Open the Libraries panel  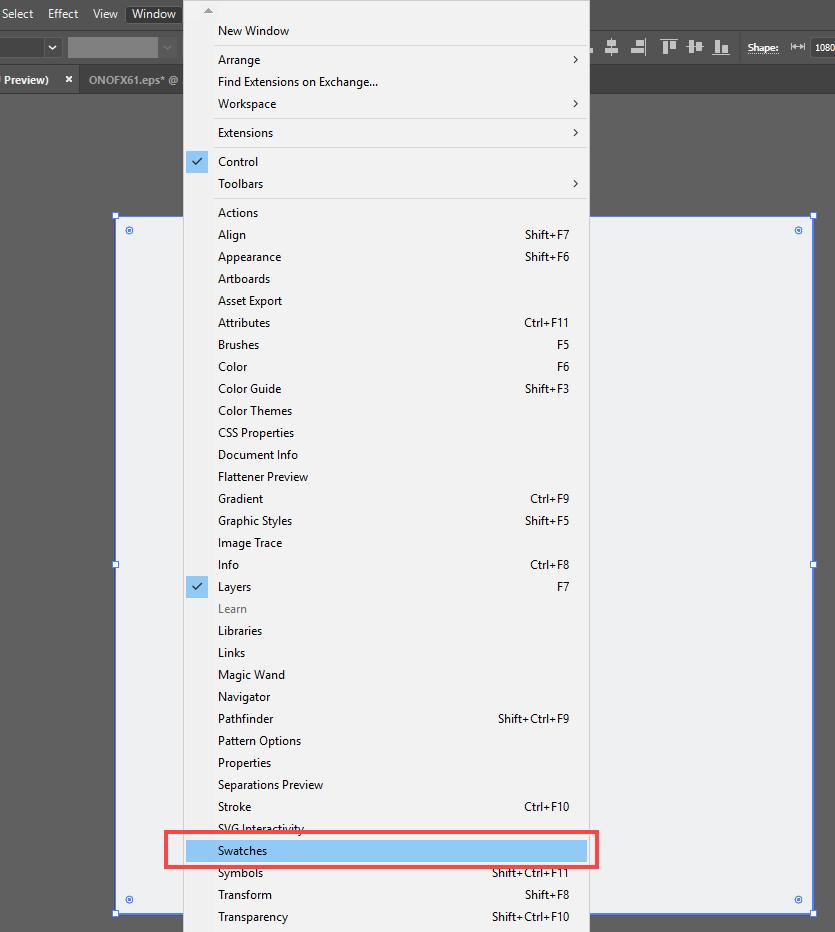[386, 631]
